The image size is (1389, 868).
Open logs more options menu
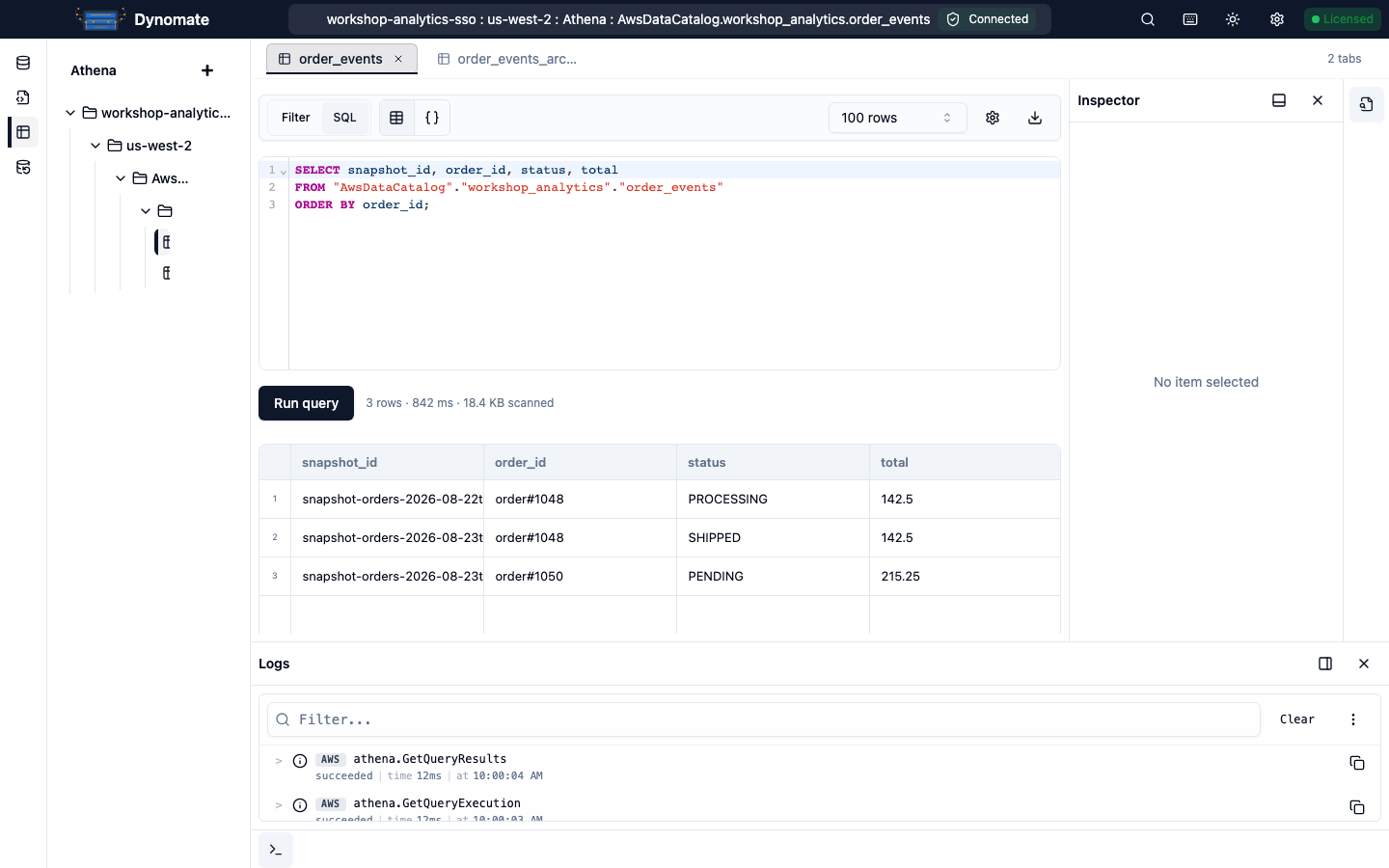(1353, 719)
